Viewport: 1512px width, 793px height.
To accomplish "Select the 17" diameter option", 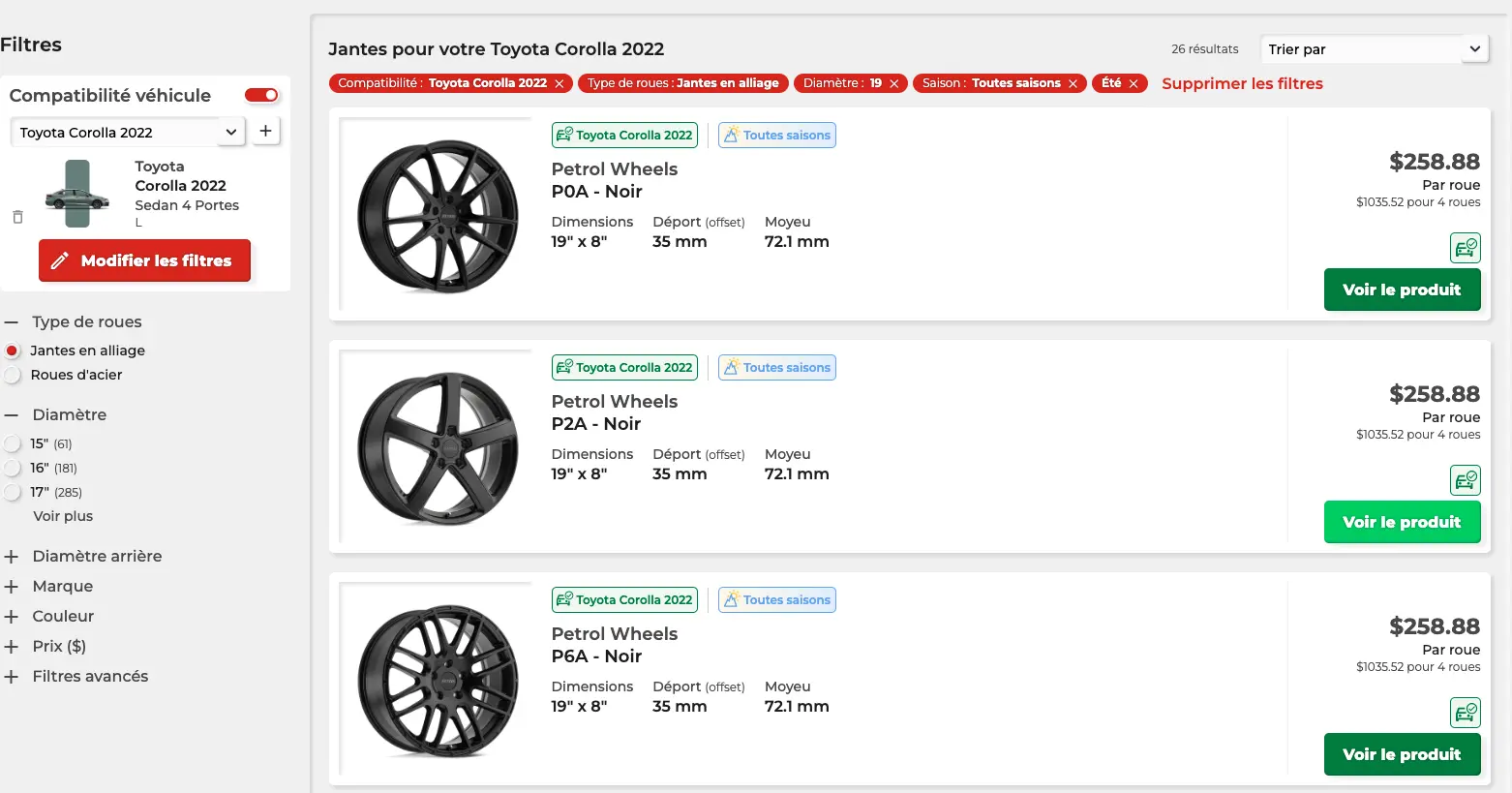I will click(13, 492).
